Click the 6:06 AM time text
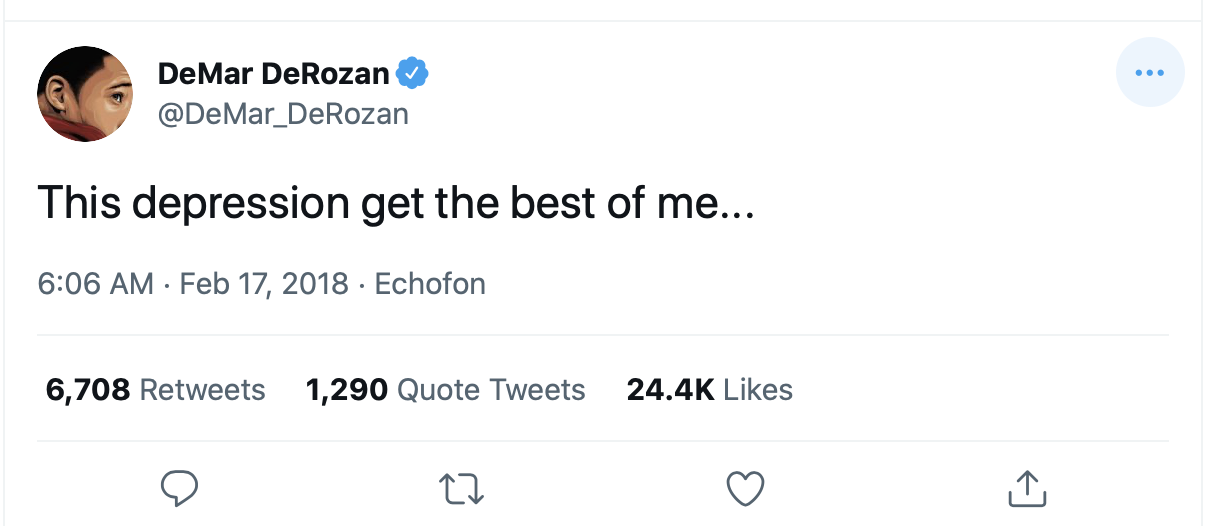 click(96, 284)
